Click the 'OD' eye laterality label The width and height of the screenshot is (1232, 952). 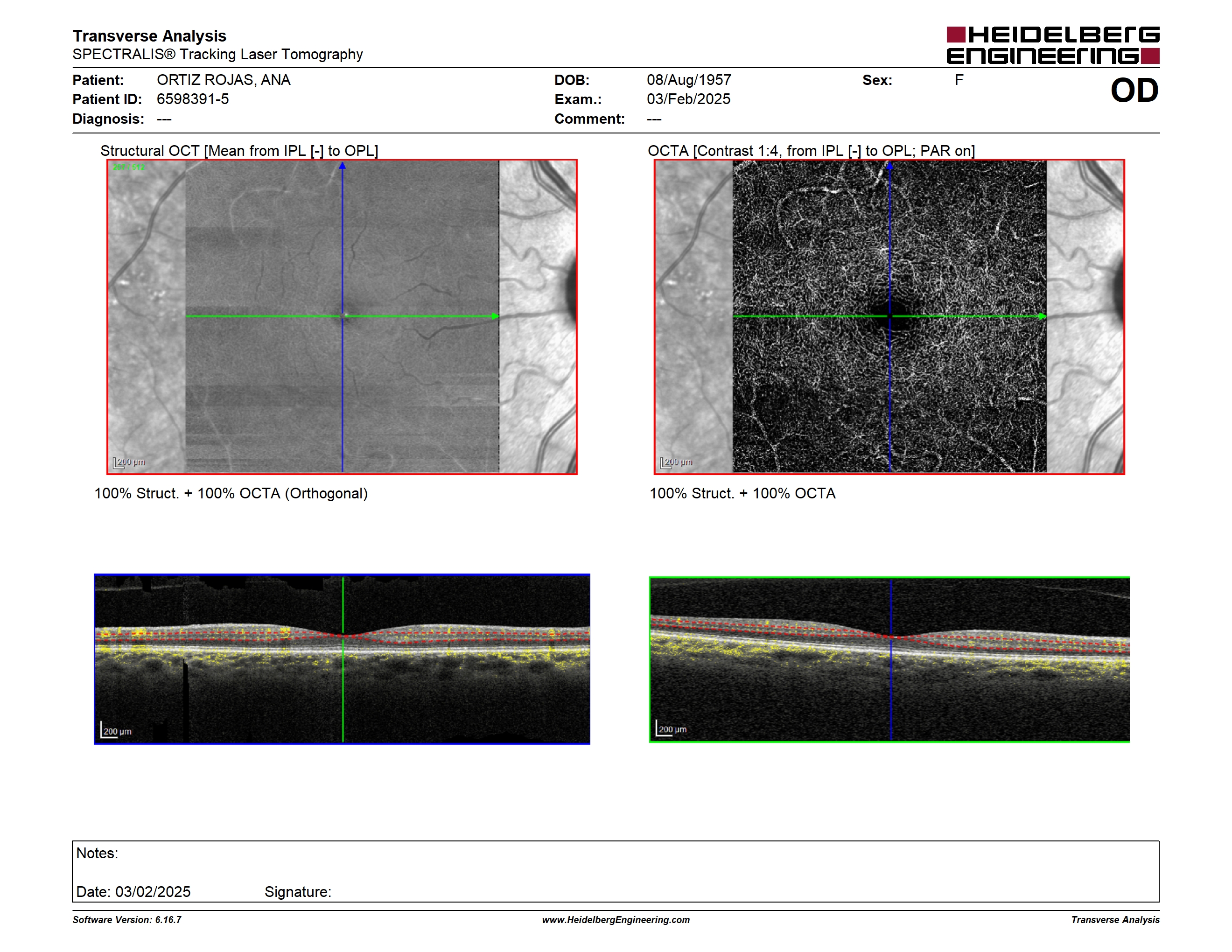[1134, 91]
